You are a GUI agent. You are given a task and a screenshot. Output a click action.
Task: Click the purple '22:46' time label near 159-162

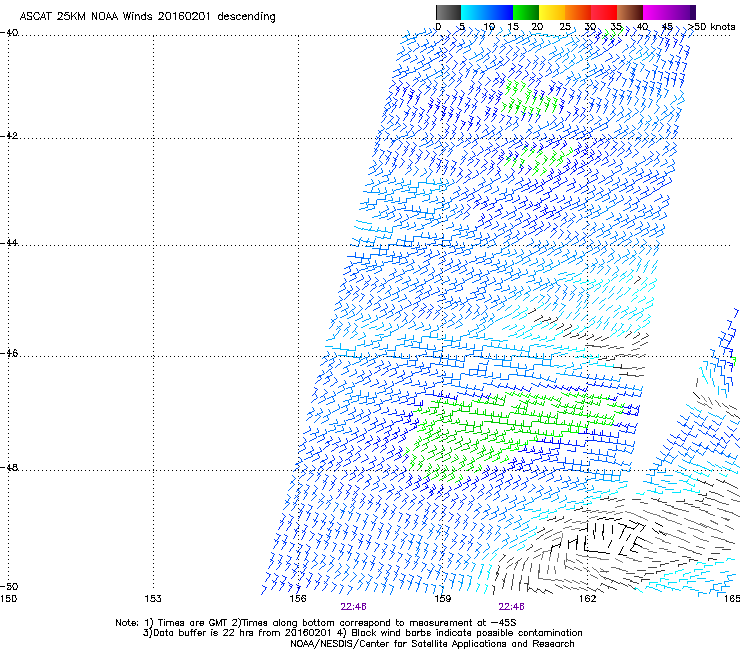pos(512,607)
